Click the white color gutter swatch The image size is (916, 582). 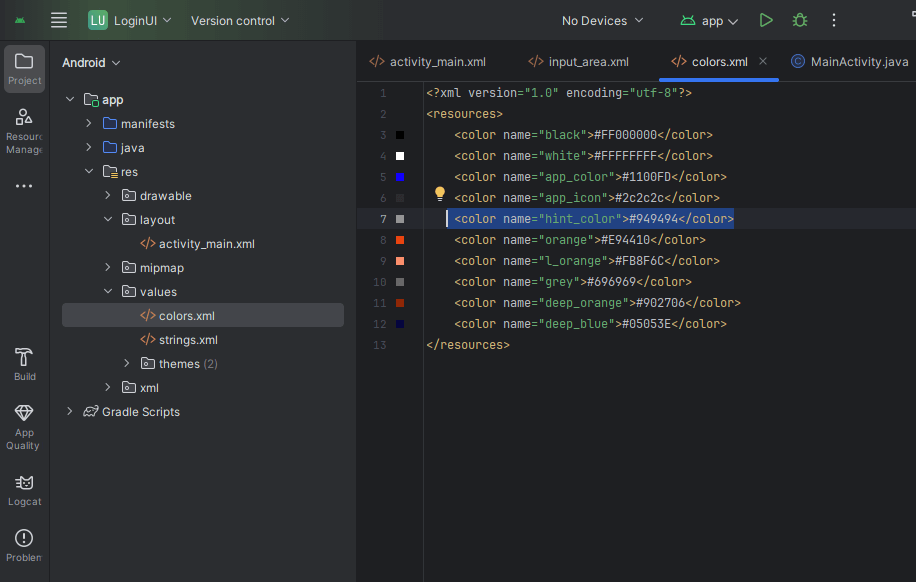[400, 156]
